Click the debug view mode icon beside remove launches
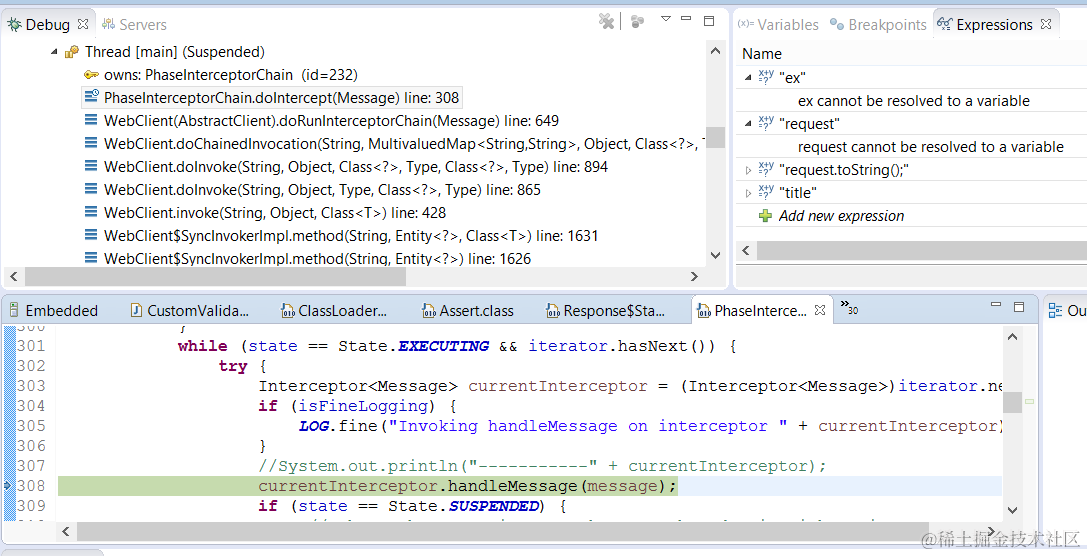 (637, 21)
